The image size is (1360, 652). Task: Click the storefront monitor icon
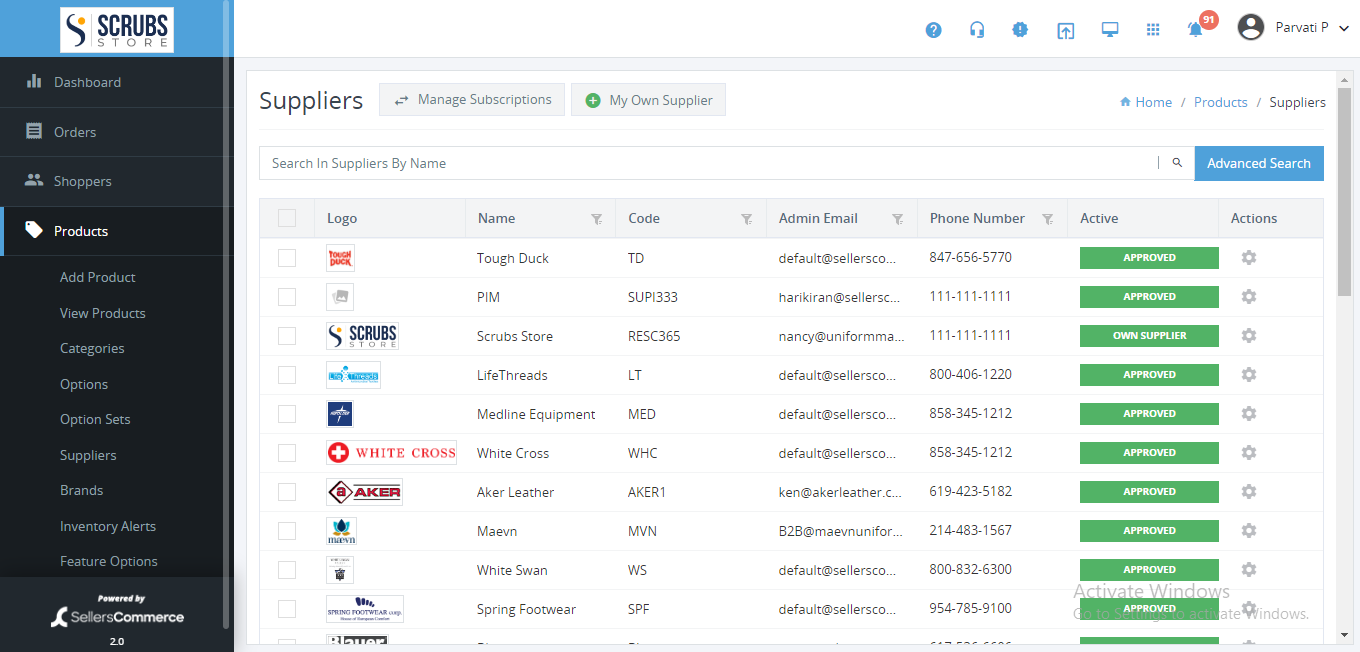tap(1109, 29)
